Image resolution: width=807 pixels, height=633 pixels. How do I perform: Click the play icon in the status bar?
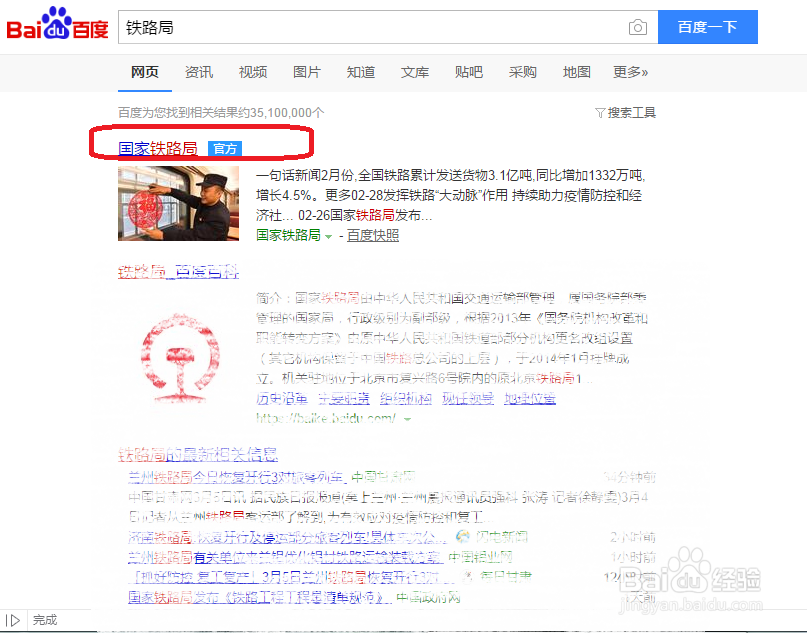[x=13, y=620]
